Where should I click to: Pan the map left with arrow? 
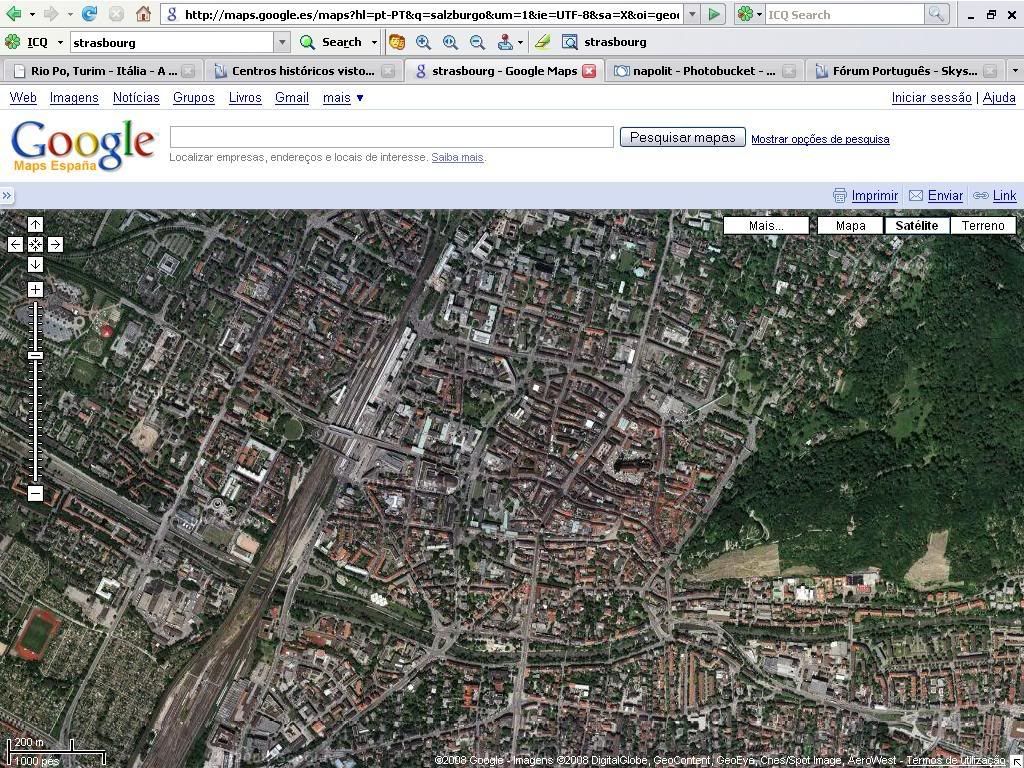[15, 244]
